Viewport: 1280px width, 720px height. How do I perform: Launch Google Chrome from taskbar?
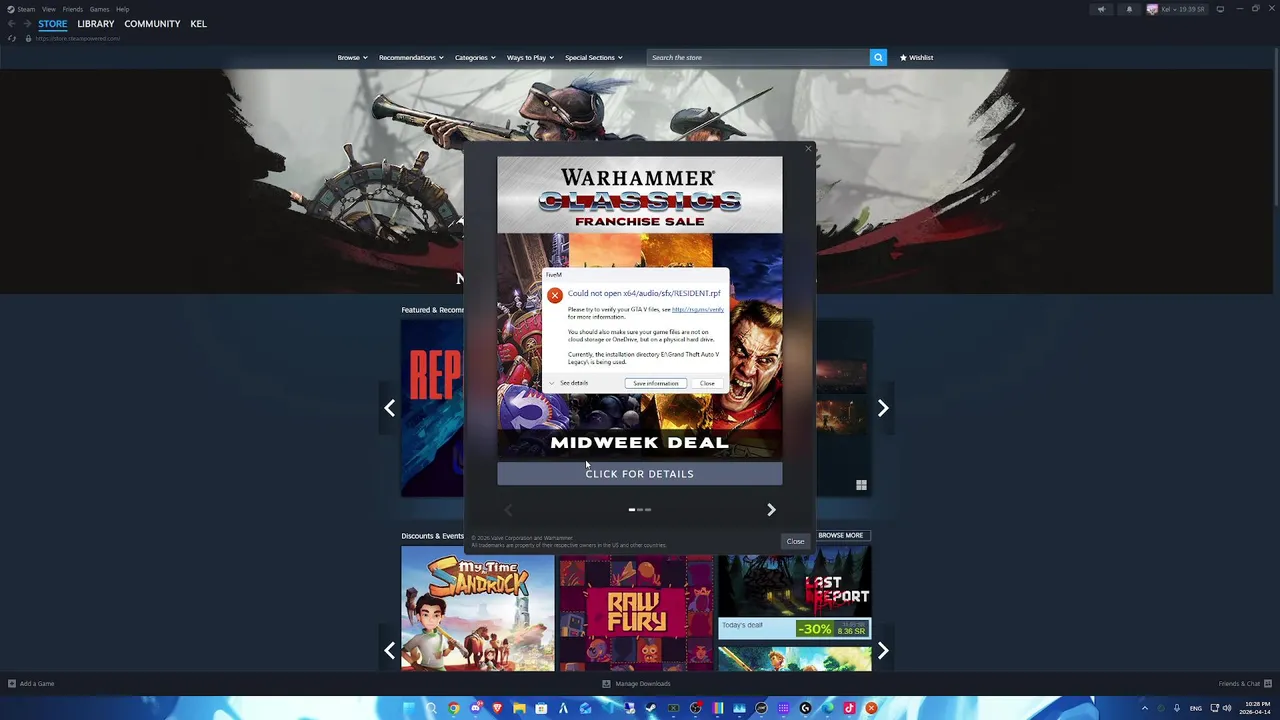tap(454, 708)
